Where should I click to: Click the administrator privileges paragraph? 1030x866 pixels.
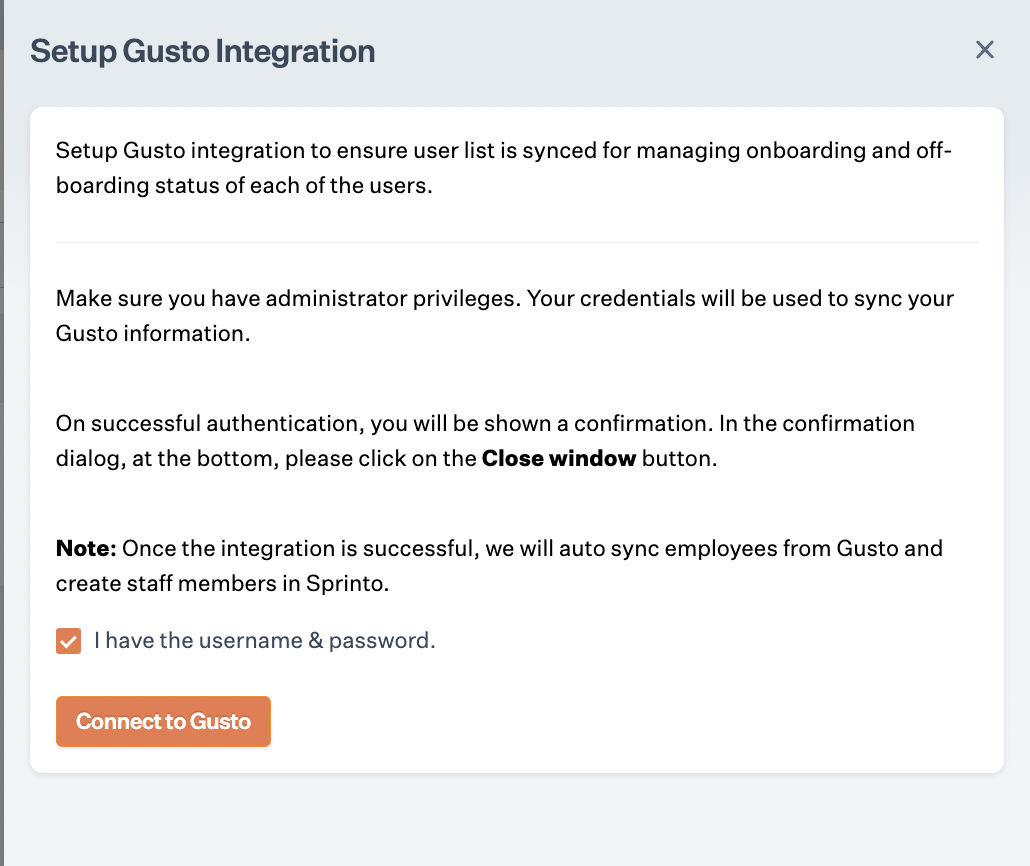click(x=504, y=316)
